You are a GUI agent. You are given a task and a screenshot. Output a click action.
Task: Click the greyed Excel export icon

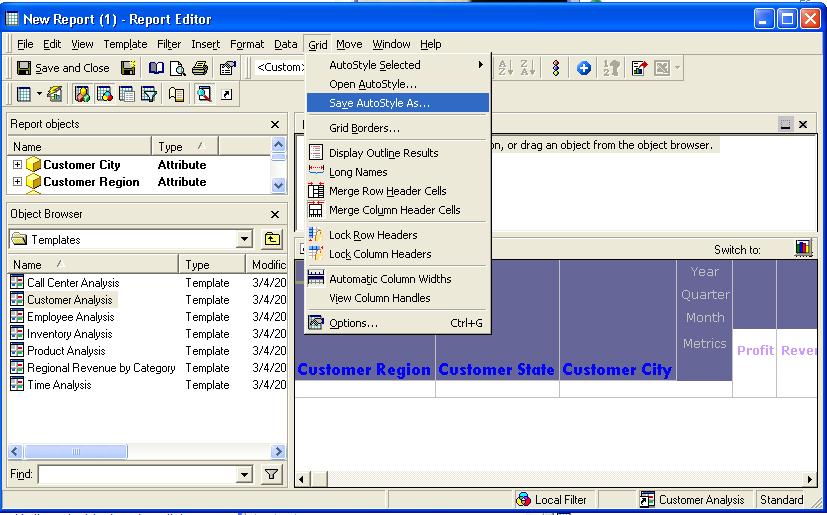click(661, 68)
